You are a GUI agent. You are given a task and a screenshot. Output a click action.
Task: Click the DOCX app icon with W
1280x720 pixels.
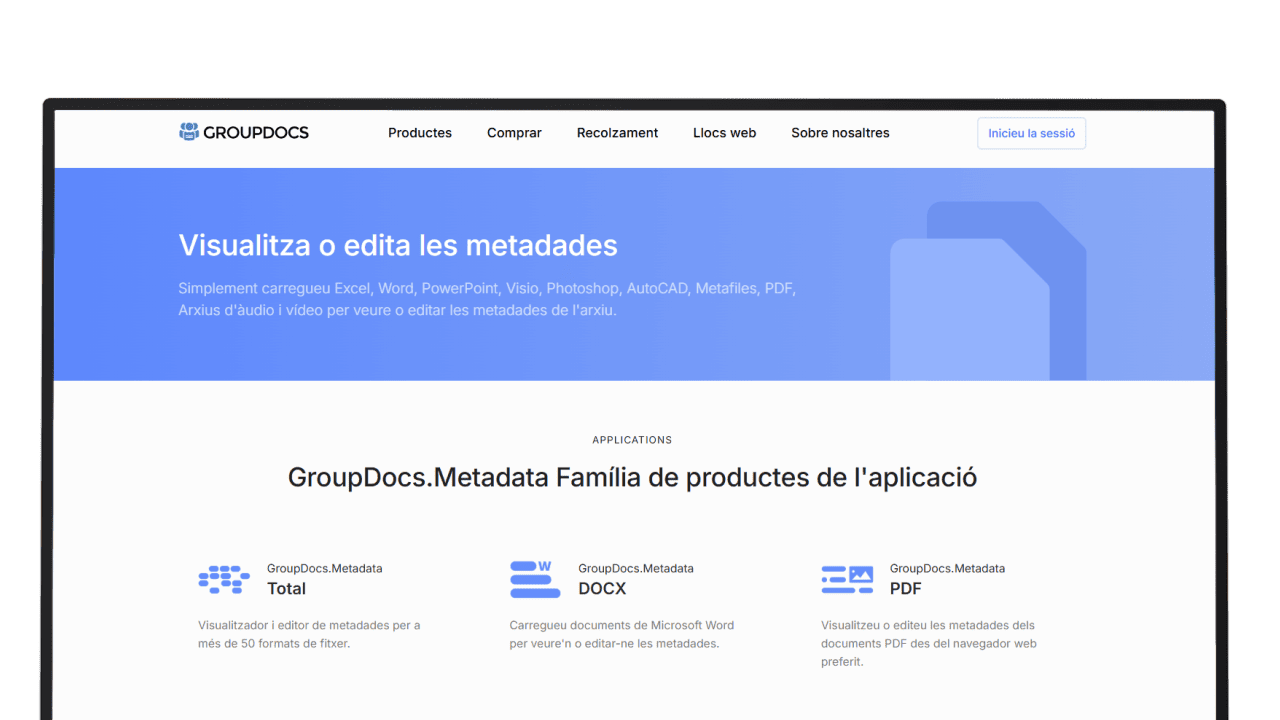(x=535, y=579)
